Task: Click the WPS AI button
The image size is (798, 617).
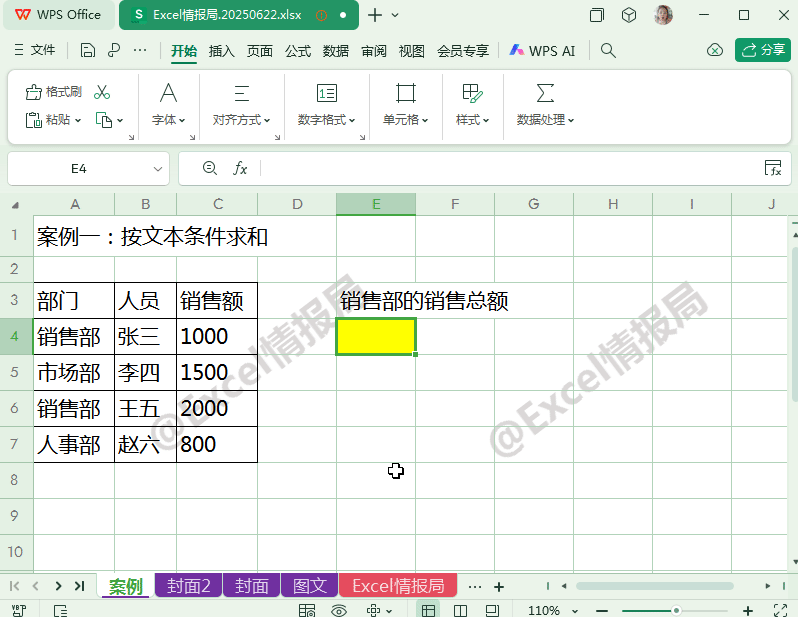Action: [x=542, y=50]
